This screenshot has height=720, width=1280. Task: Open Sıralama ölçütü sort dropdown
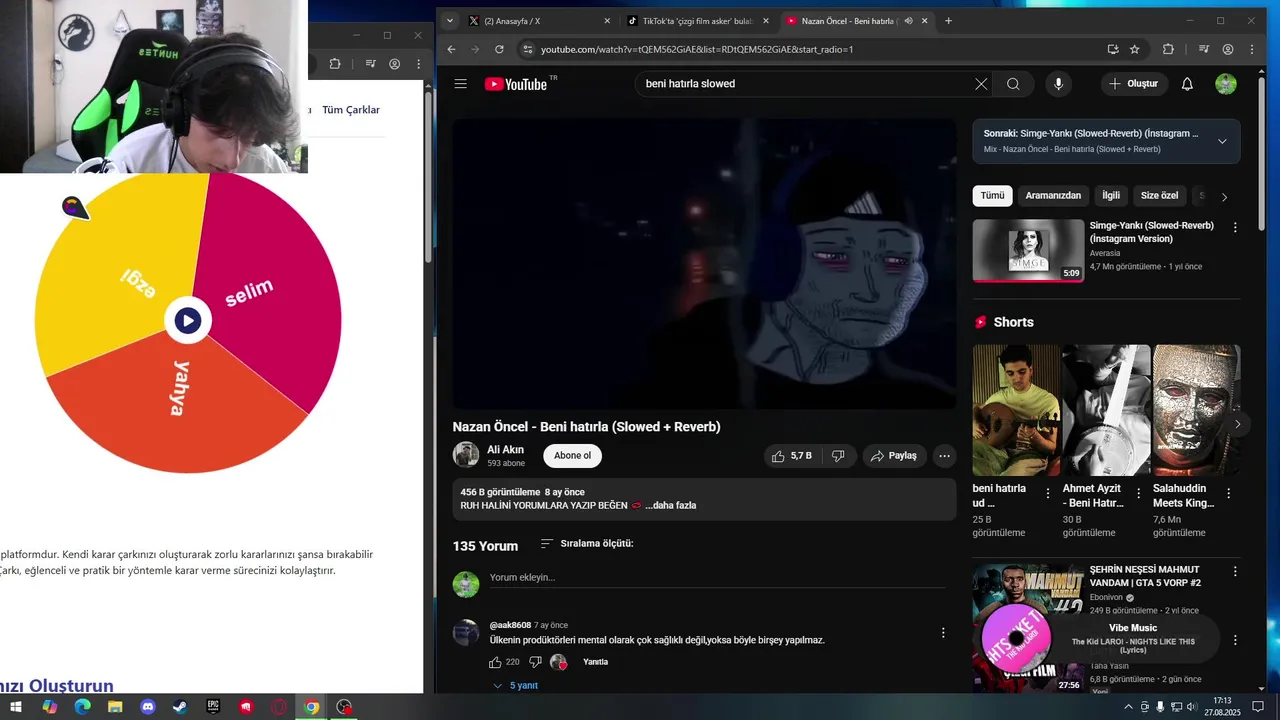click(586, 544)
